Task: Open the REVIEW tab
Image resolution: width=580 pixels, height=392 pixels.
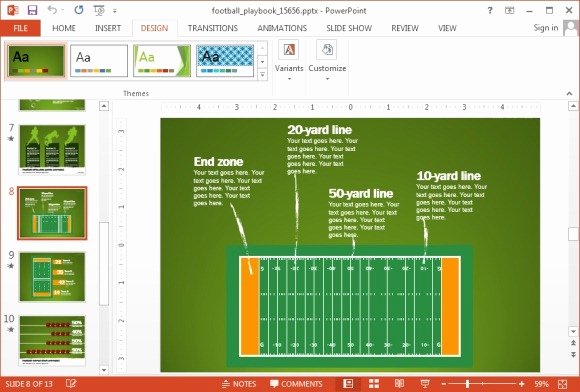Action: pyautogui.click(x=405, y=28)
